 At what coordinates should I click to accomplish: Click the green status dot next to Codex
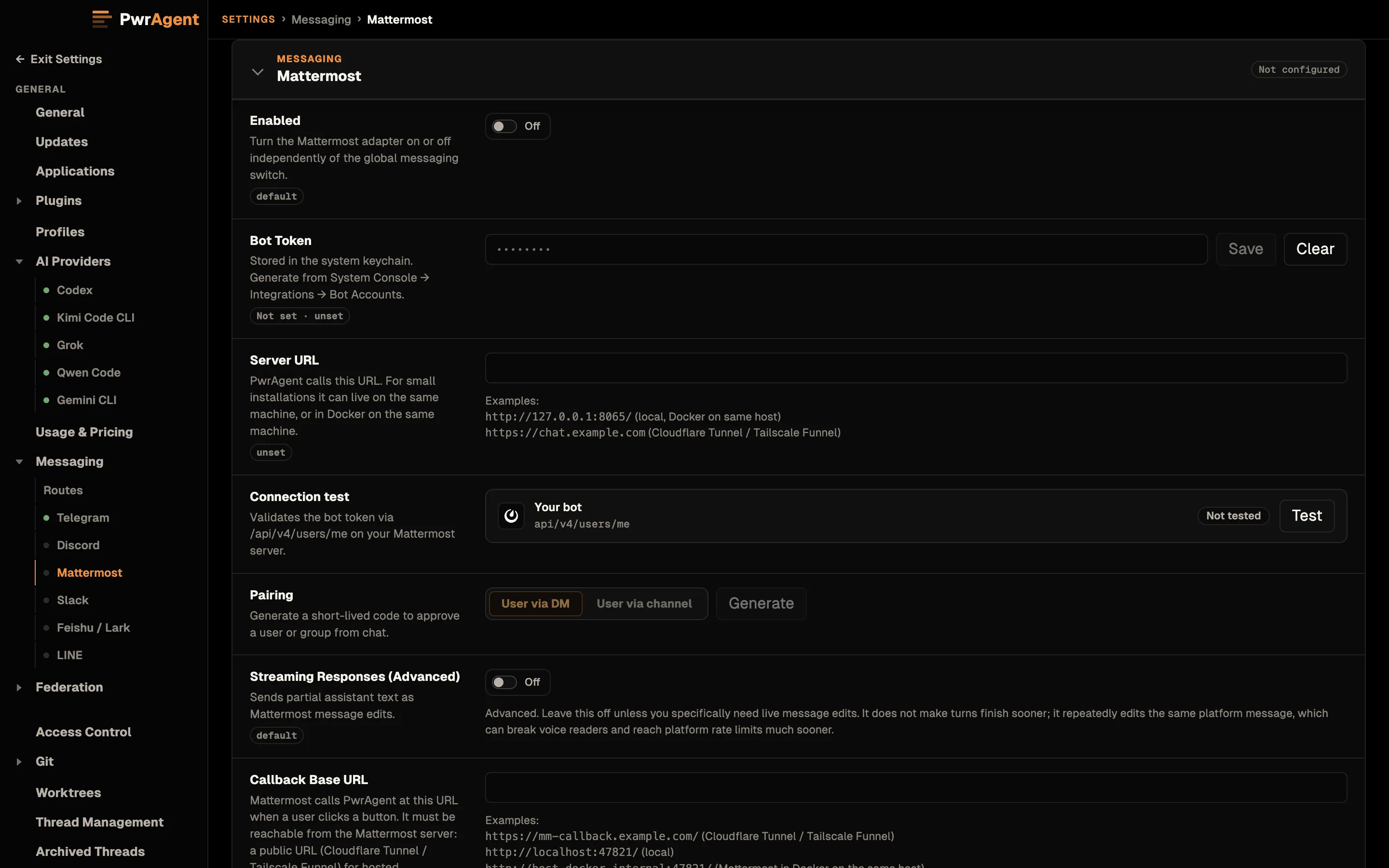tap(46, 290)
